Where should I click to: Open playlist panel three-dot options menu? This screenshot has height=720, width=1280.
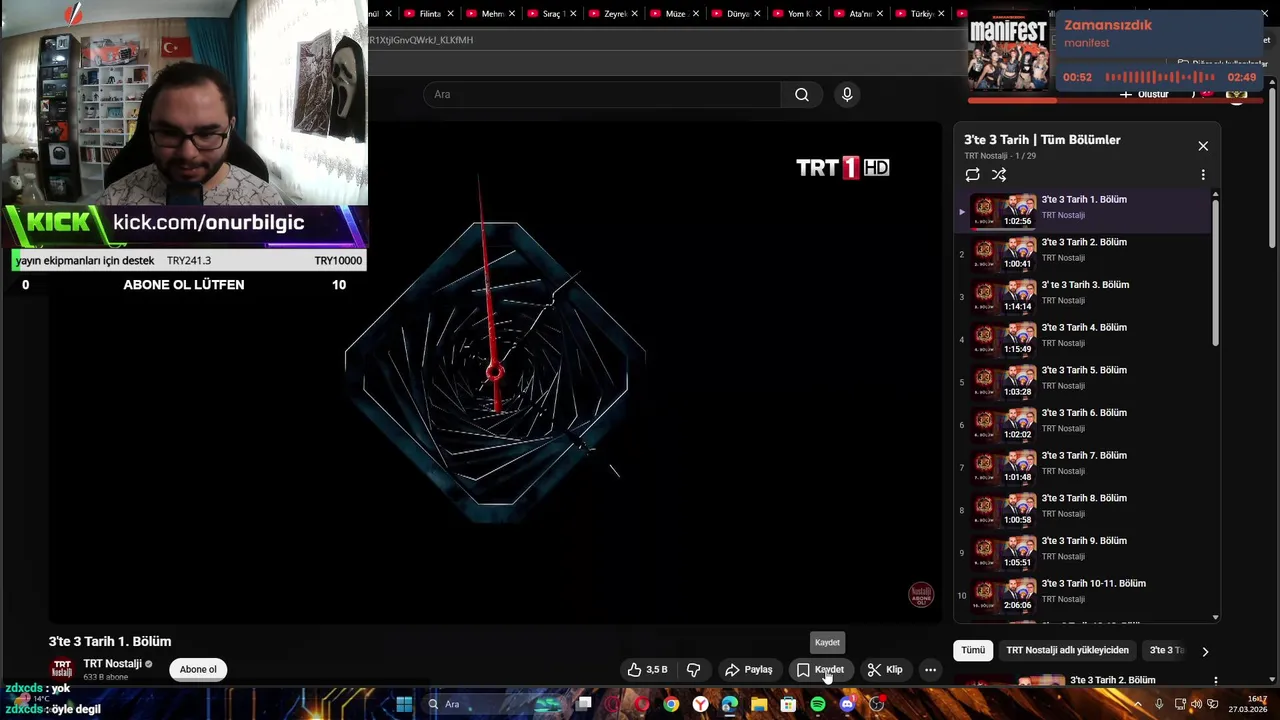[1203, 175]
